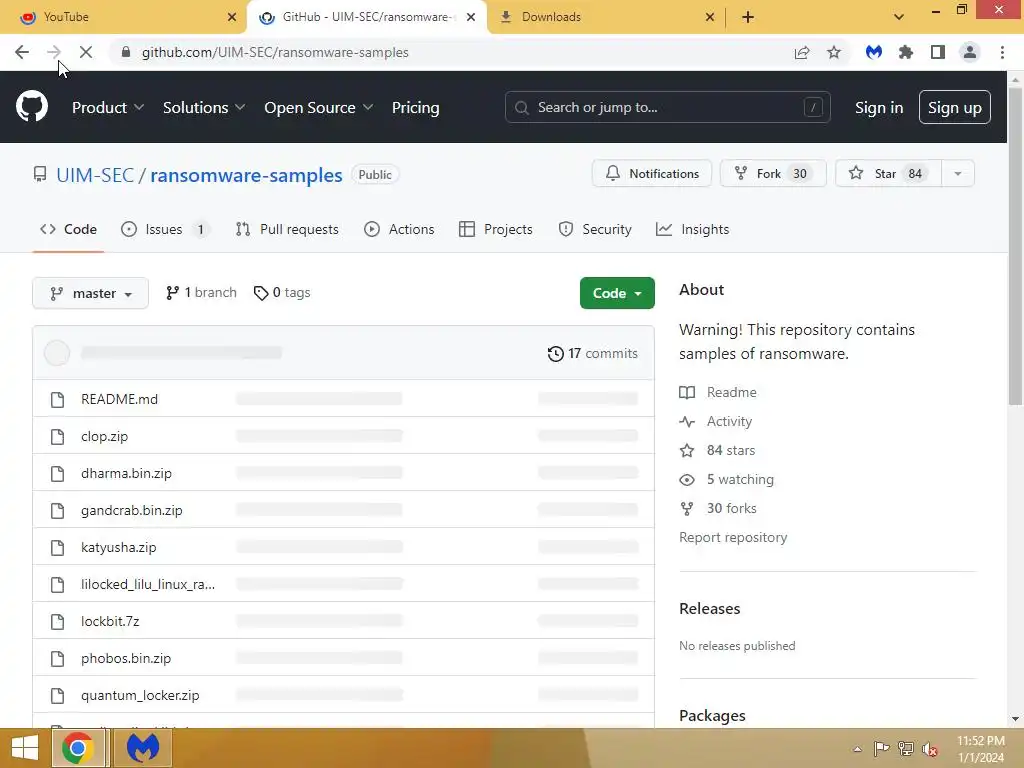The image size is (1024, 768).
Task: Open a new browser tab
Action: point(748,17)
